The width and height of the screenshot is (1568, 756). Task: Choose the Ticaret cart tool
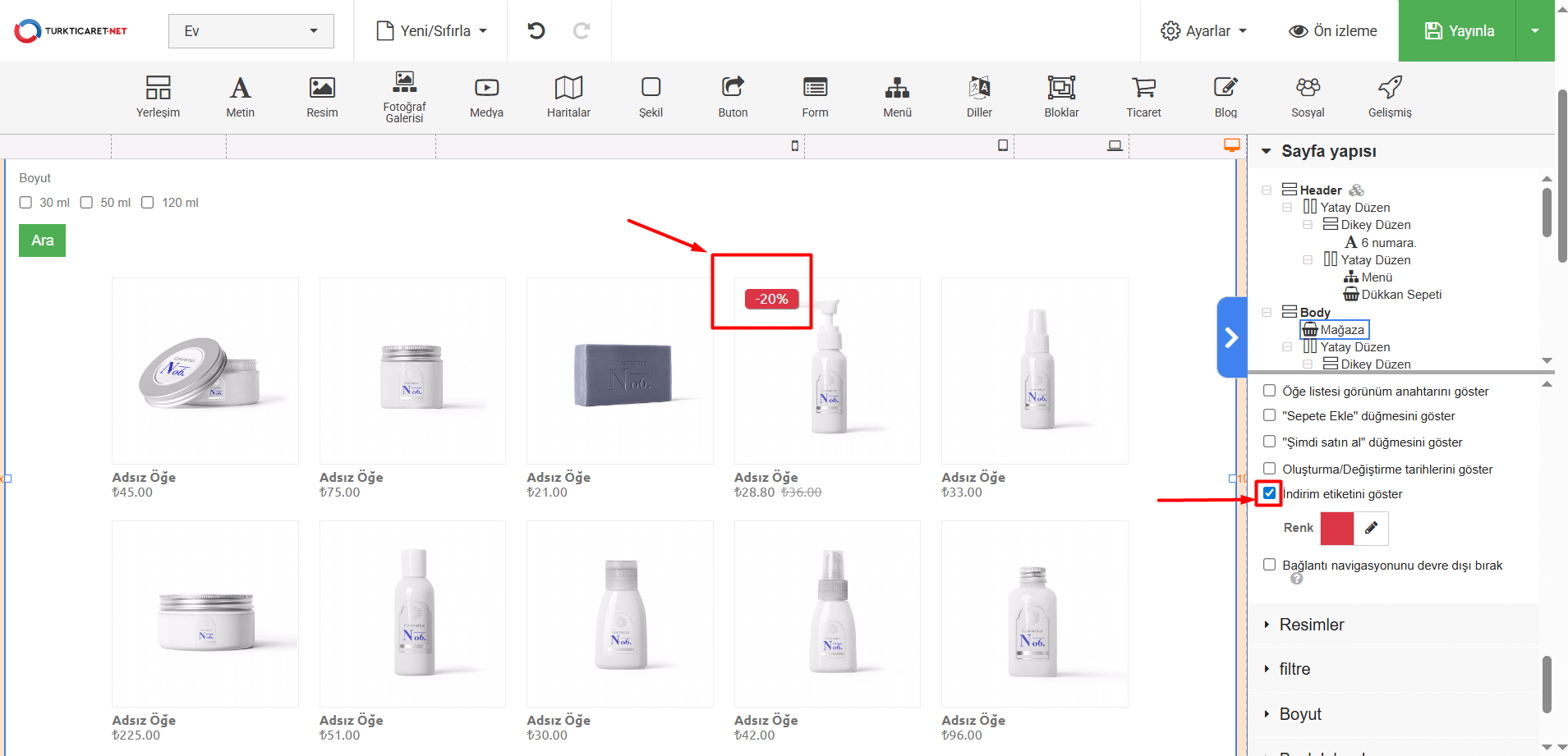coord(1143,96)
